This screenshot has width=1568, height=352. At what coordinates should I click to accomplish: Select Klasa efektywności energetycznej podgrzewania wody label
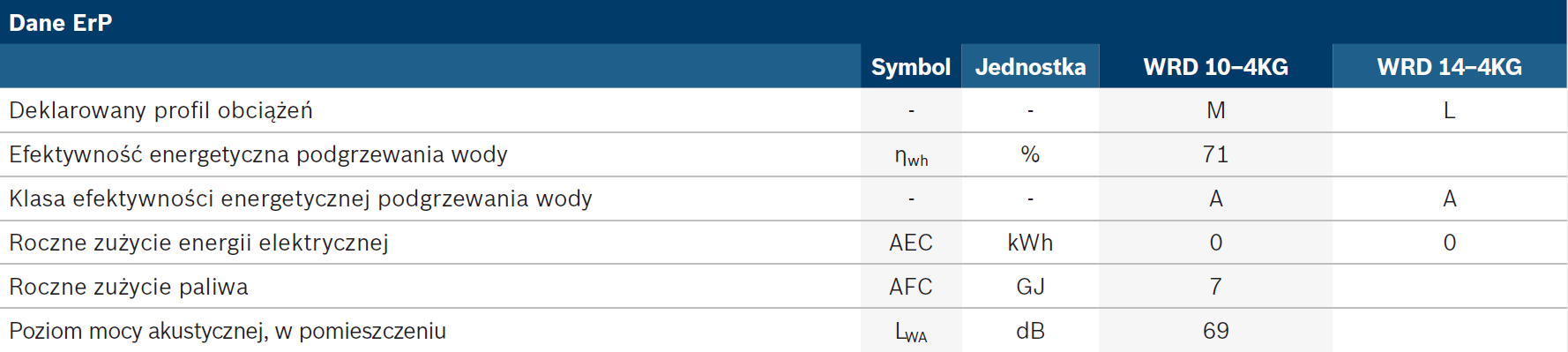tap(301, 198)
